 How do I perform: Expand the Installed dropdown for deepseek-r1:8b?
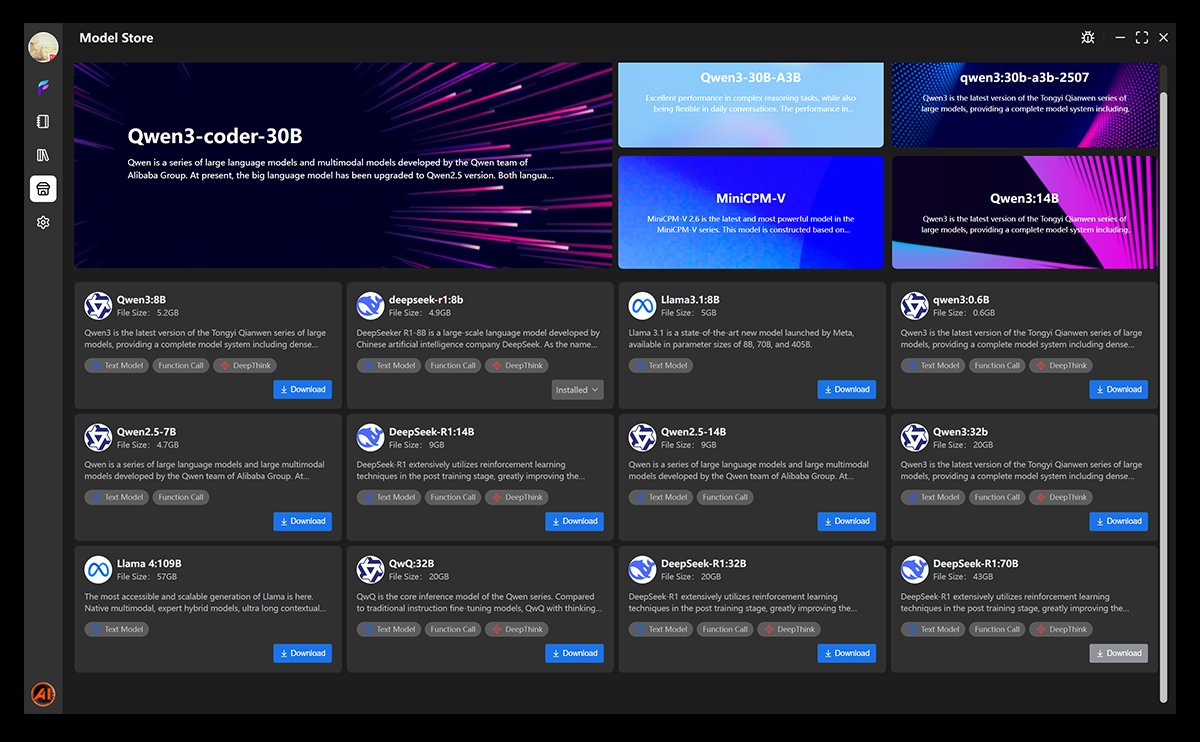point(577,390)
